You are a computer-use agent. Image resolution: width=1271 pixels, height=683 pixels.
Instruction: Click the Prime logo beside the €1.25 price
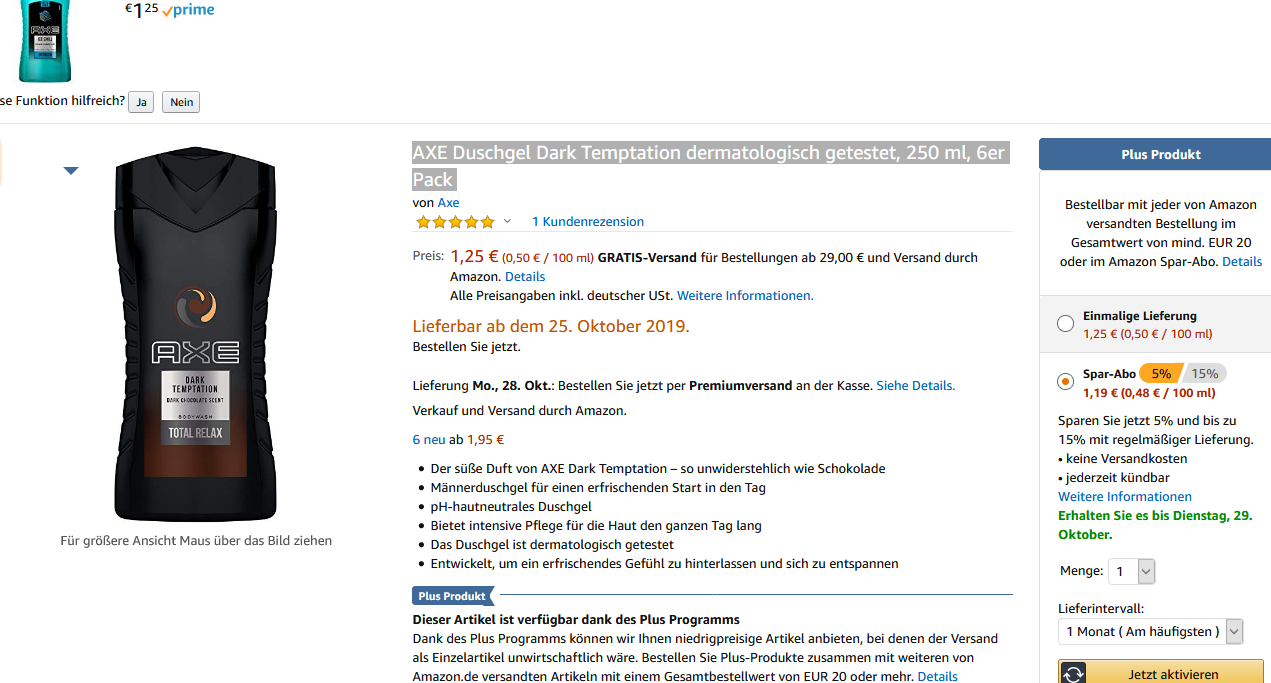[x=188, y=10]
